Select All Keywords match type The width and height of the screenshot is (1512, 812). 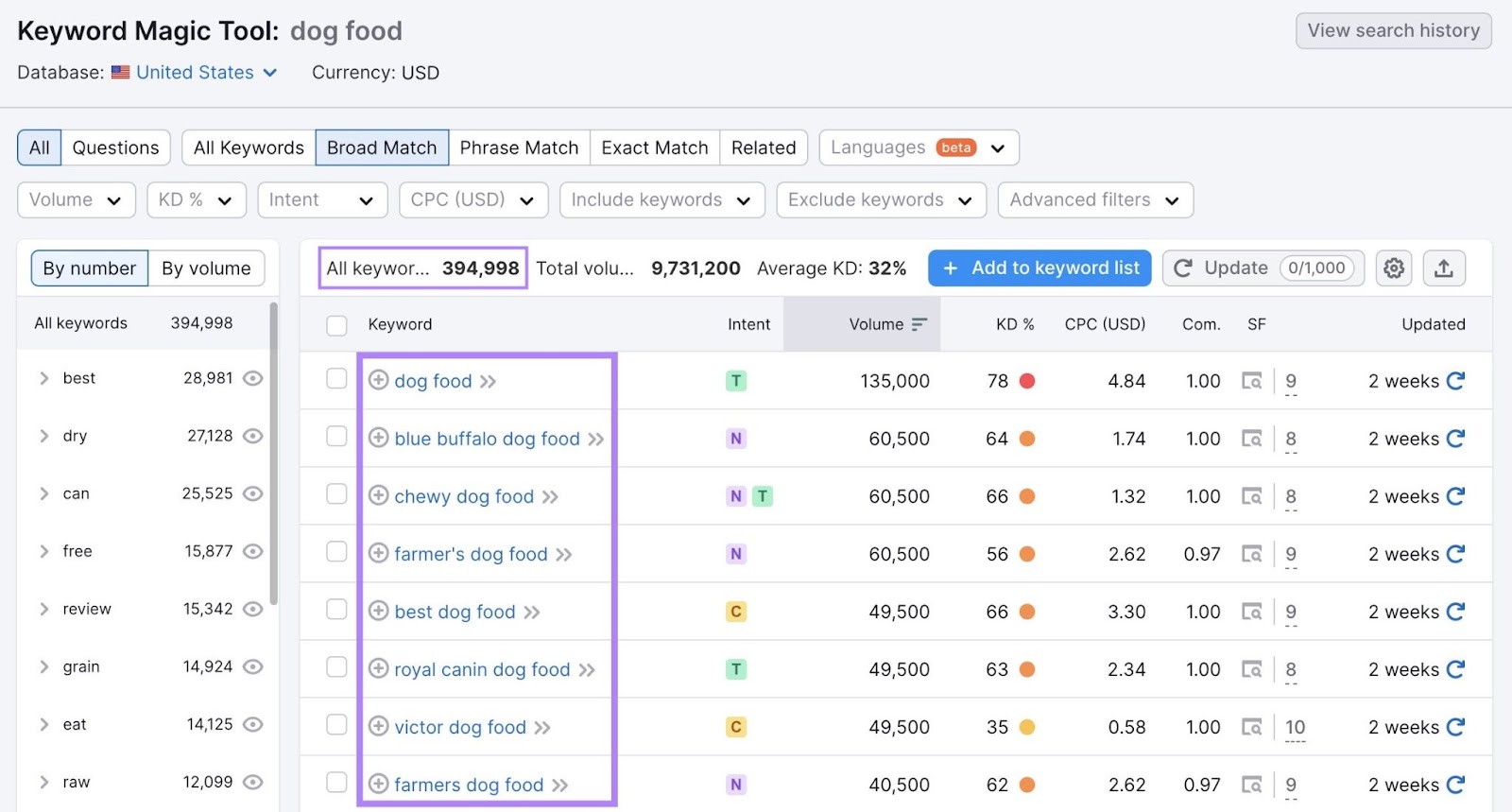249,147
